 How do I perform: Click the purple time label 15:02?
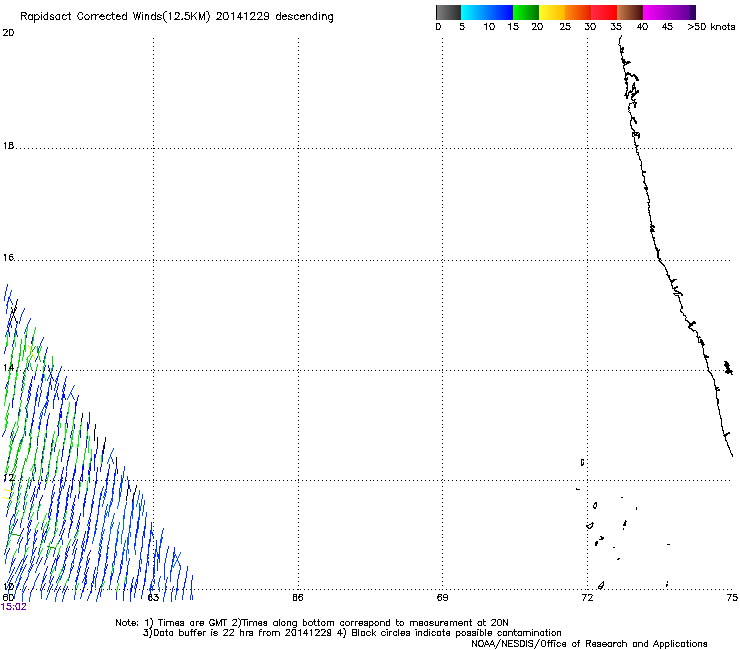pyautogui.click(x=14, y=607)
